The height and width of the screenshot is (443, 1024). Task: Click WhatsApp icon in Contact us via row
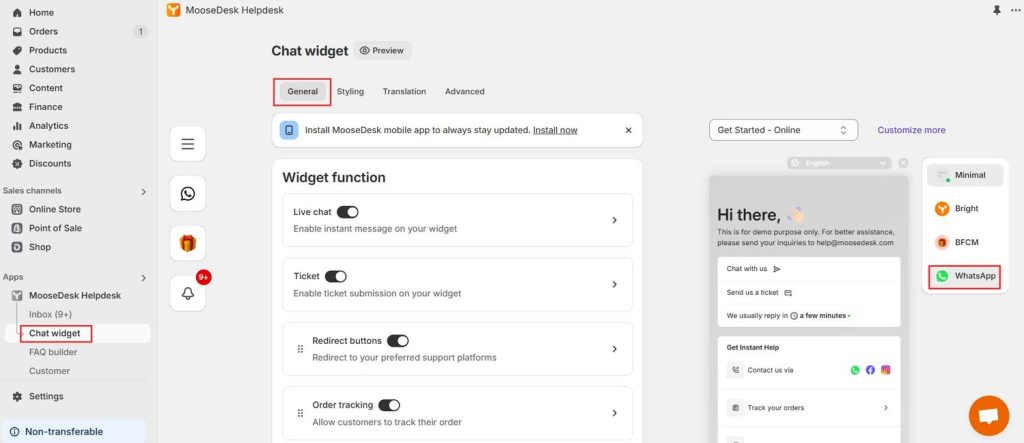pyautogui.click(x=855, y=370)
